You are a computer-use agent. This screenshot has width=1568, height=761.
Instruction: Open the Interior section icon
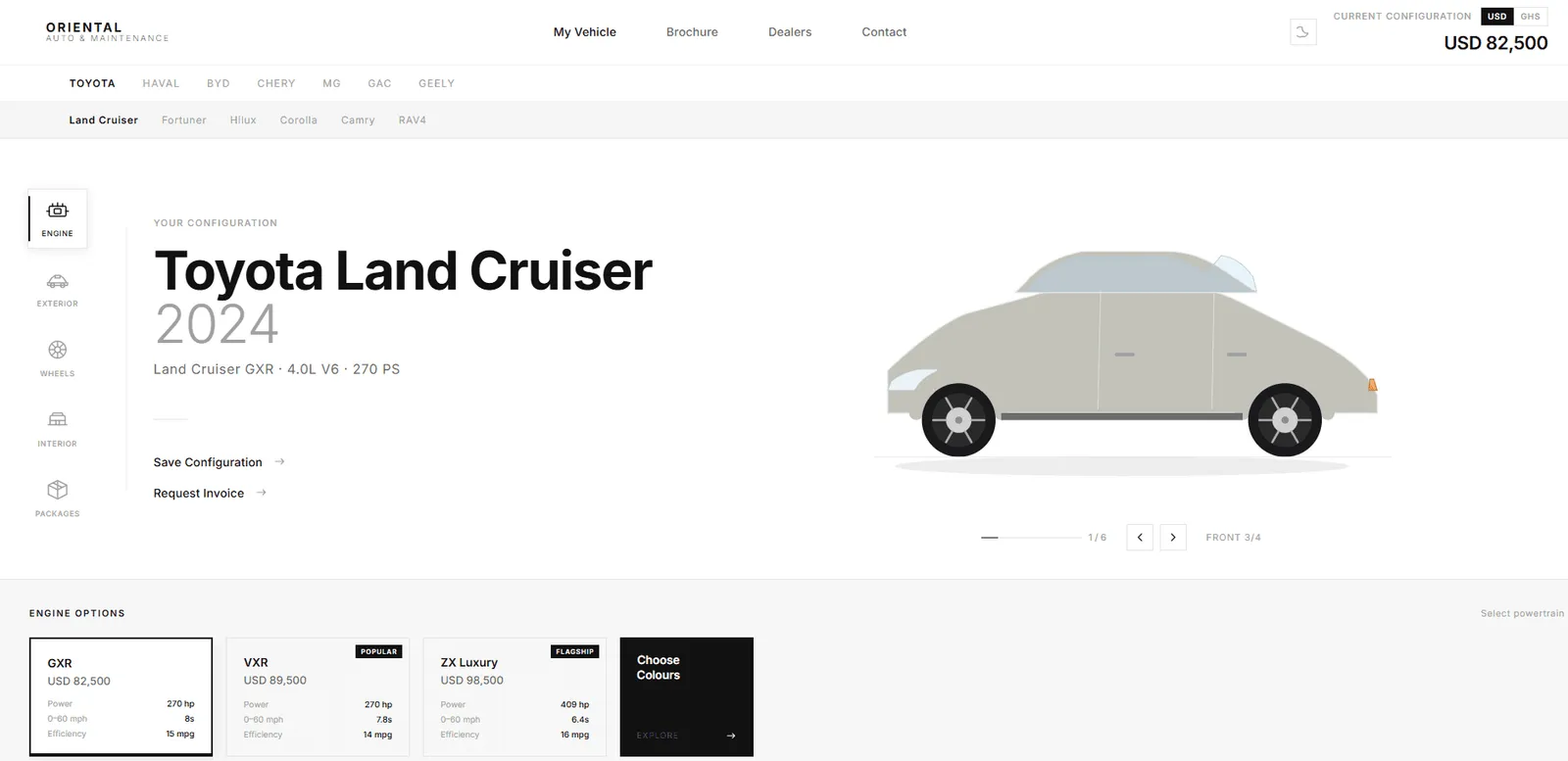pos(58,429)
